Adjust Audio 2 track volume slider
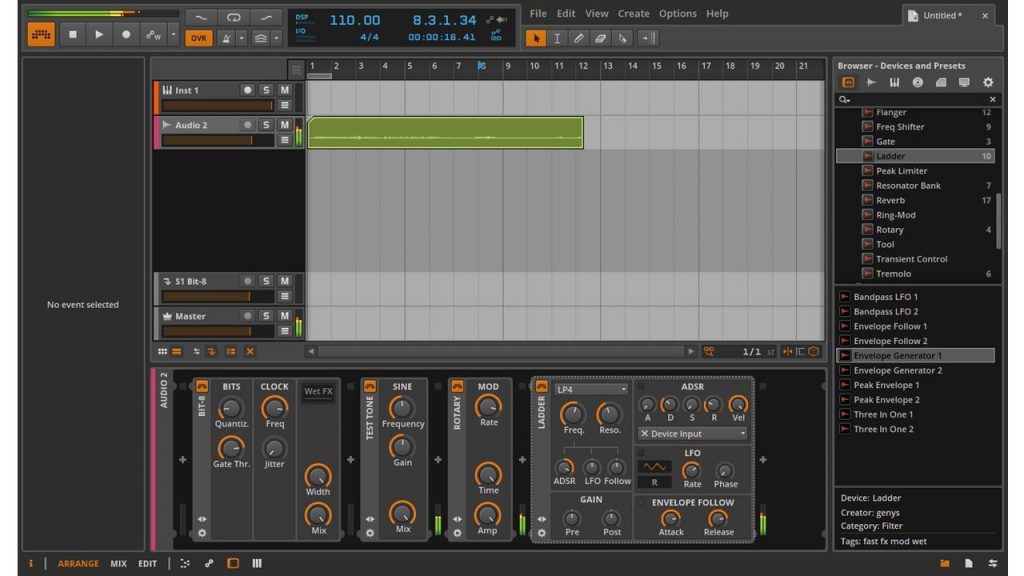 [217, 140]
